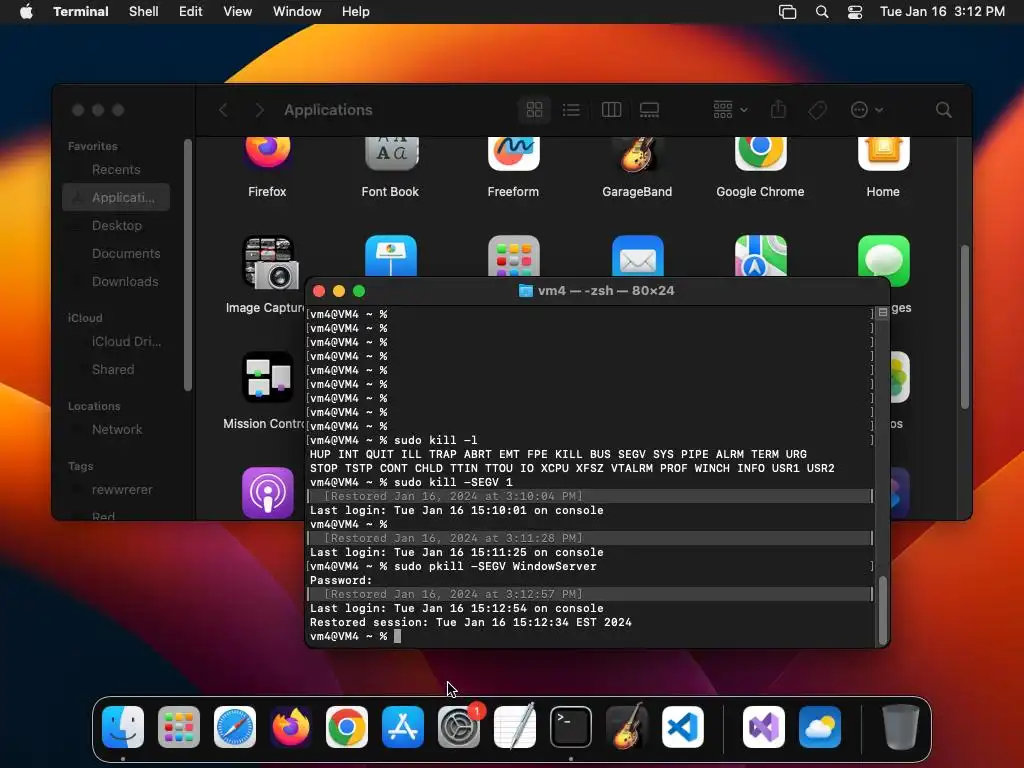Open Finder from the Dock
The width and height of the screenshot is (1024, 768).
(123, 727)
